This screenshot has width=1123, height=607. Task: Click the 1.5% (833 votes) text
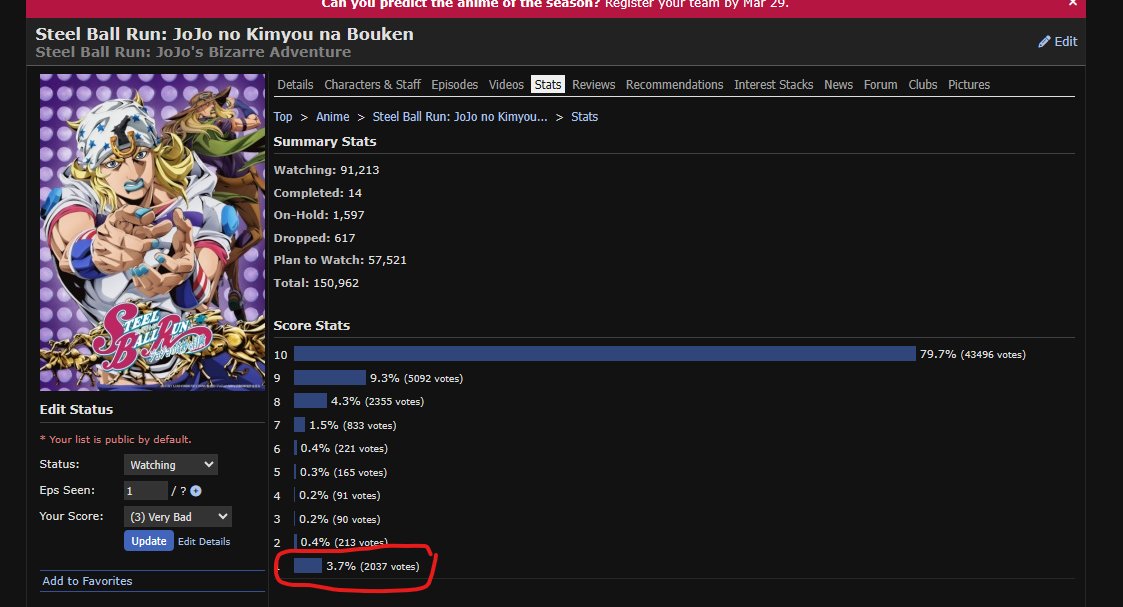[x=352, y=425]
